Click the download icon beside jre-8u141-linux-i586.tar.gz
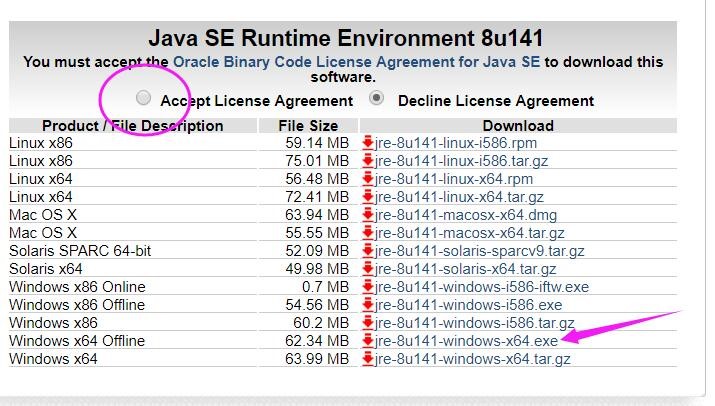Image resolution: width=715 pixels, height=406 pixels. 368,161
